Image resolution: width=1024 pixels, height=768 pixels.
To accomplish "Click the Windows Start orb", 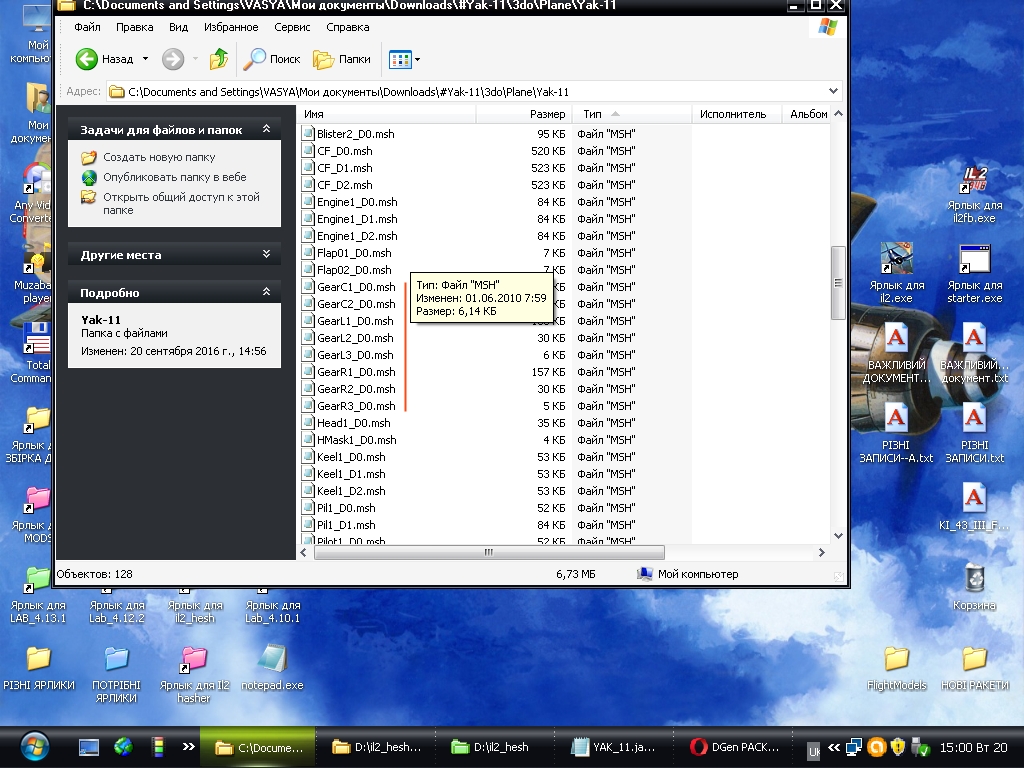I will [33, 746].
